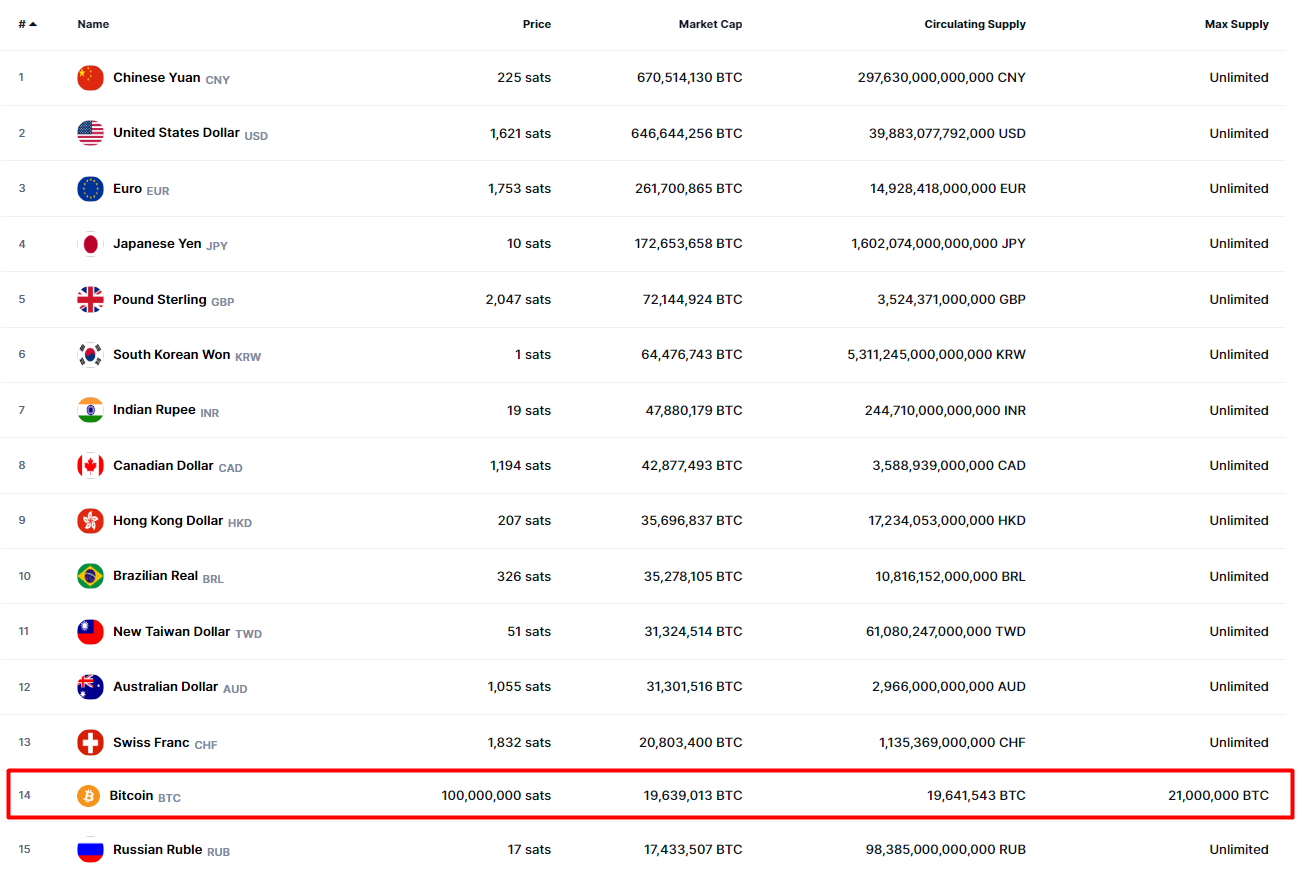Click the Chinese Yuan flag icon
The width and height of the screenshot is (1316, 871).
[90, 78]
